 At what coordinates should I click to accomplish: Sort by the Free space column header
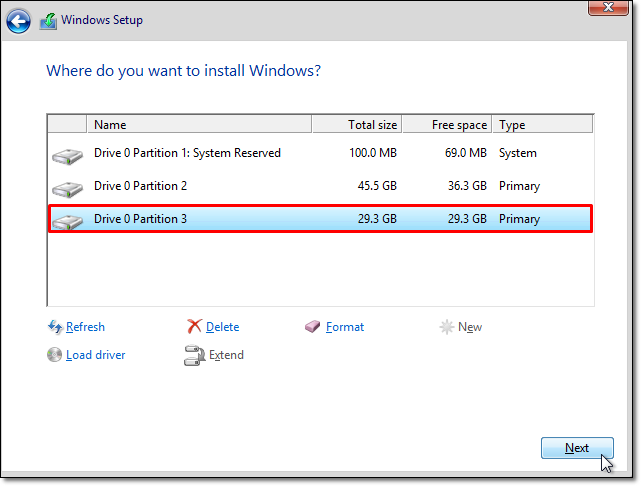[447, 124]
